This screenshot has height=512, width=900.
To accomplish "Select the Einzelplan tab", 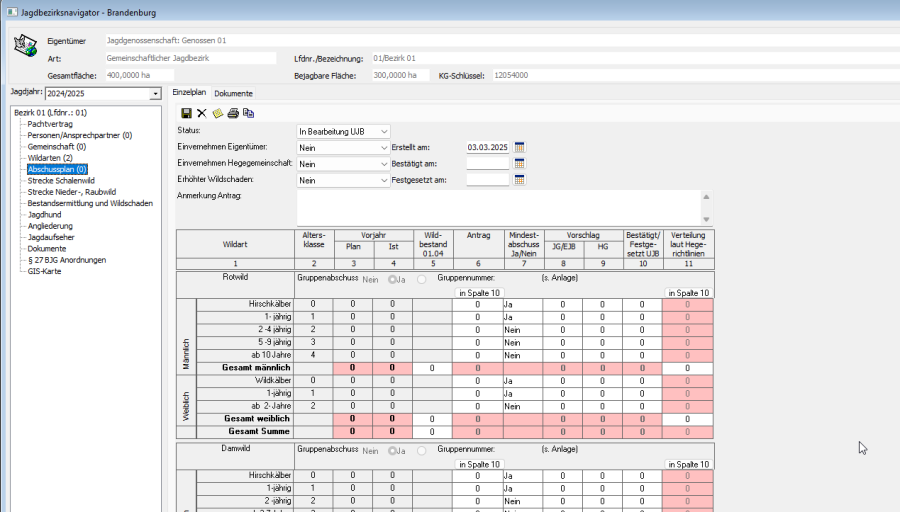I will coord(189,93).
